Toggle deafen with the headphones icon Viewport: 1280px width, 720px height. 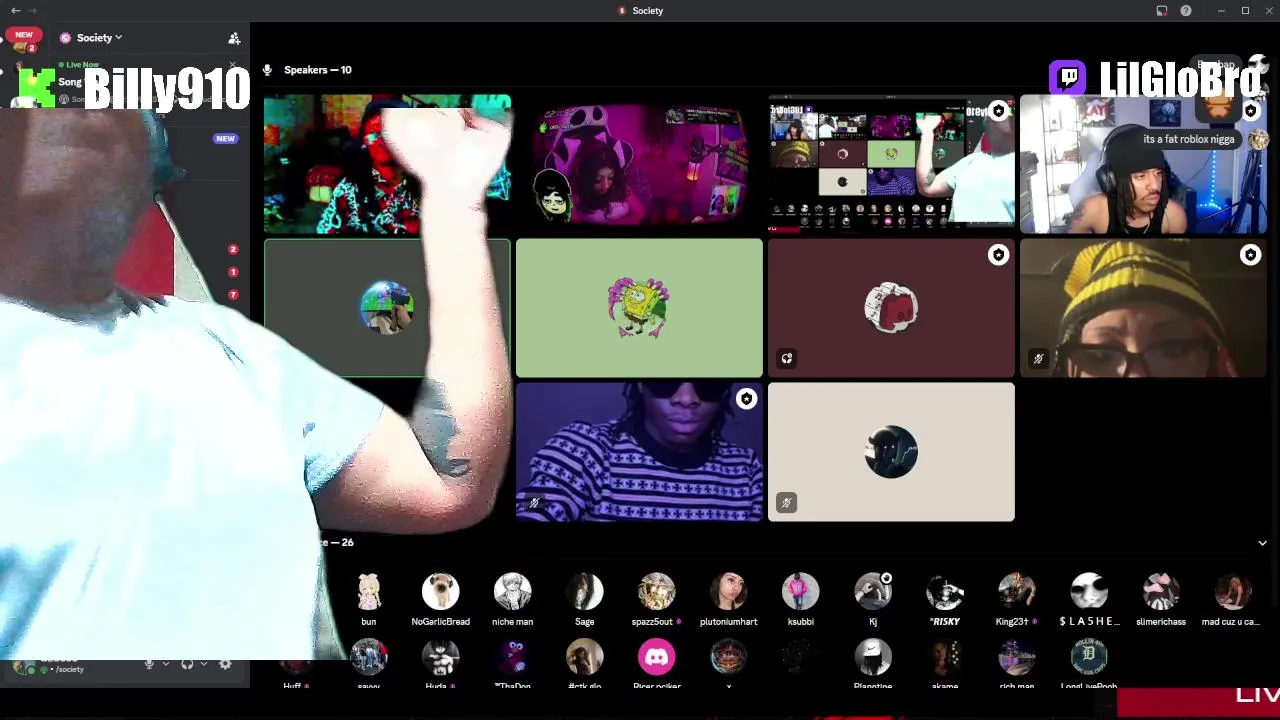(187, 664)
